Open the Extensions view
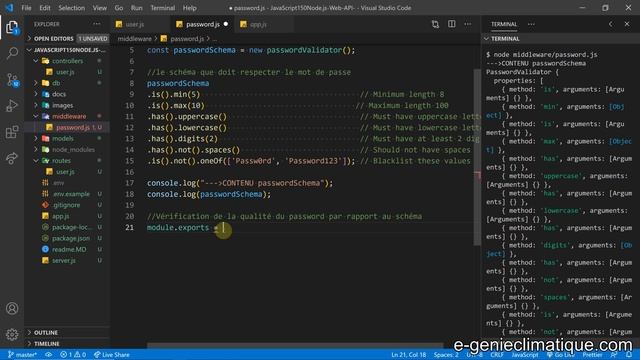 12,131
